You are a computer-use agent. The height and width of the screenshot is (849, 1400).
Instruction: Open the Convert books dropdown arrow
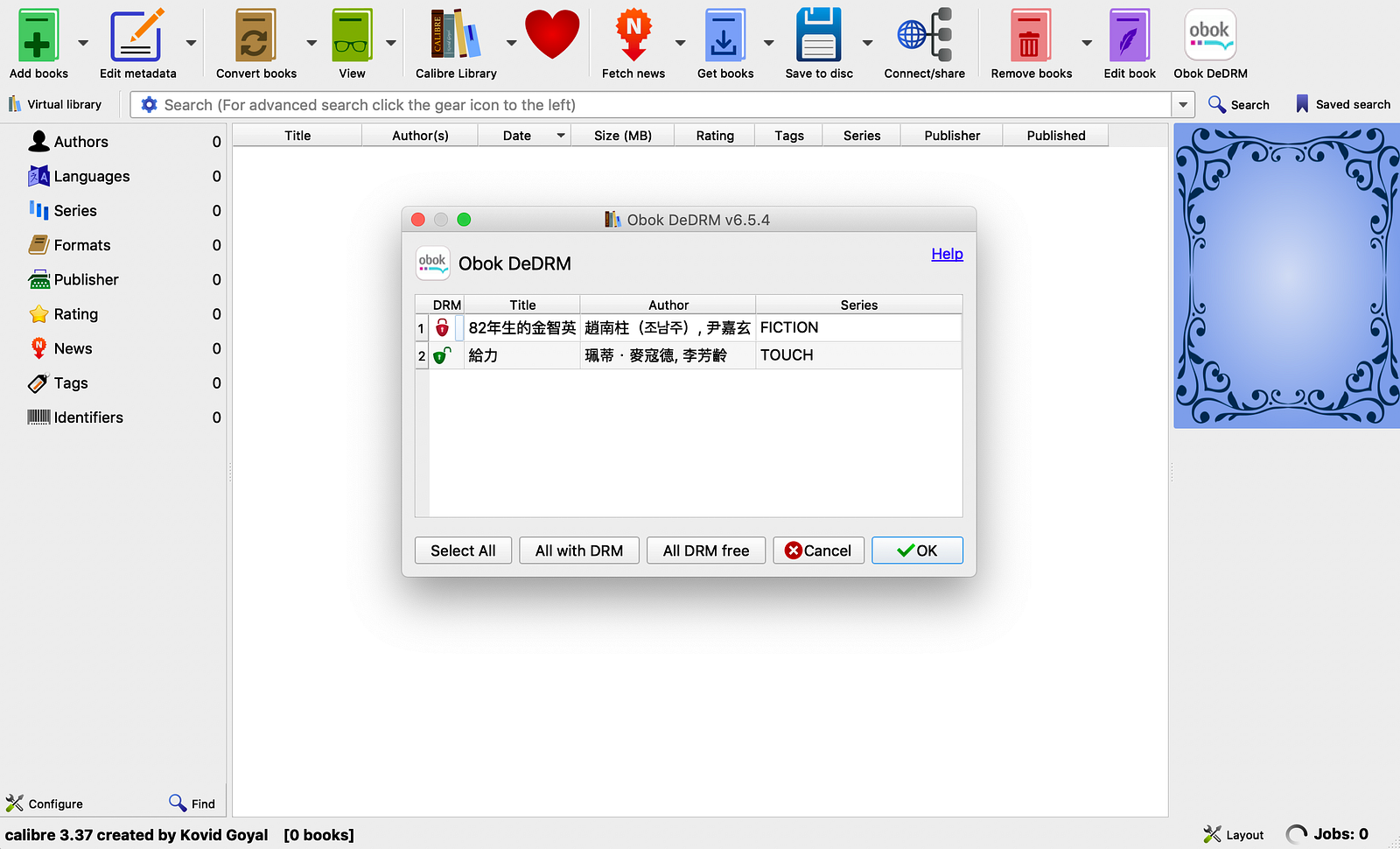[x=311, y=42]
